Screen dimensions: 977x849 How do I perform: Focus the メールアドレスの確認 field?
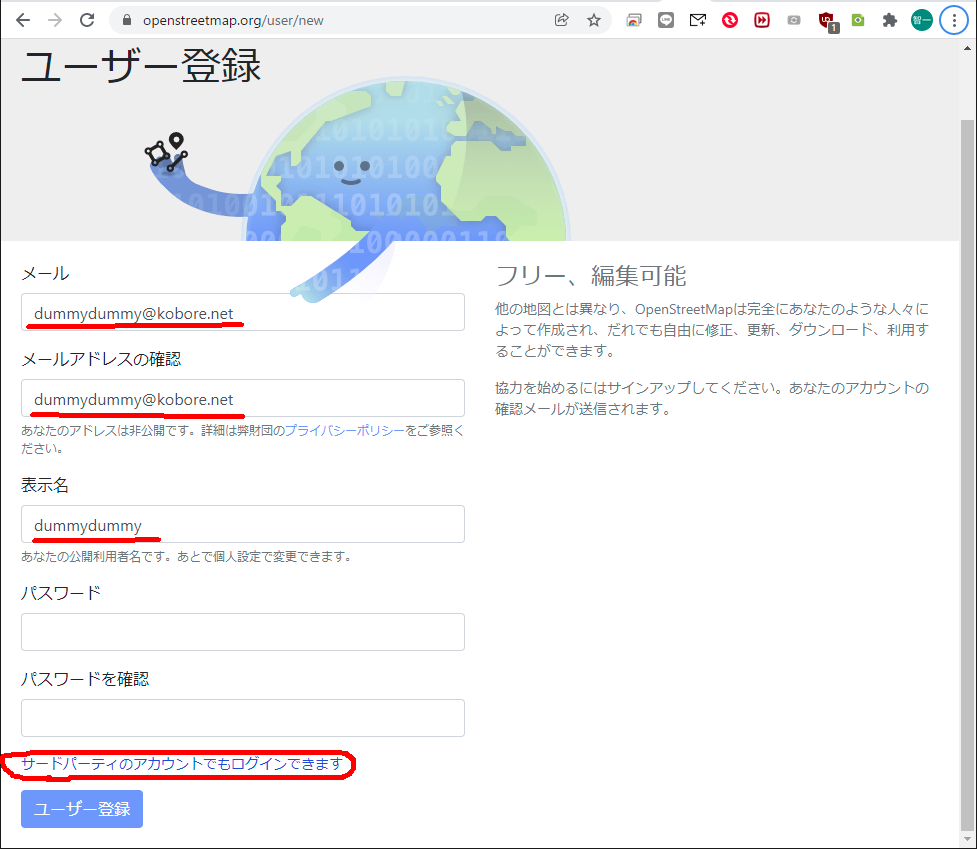pos(243,398)
